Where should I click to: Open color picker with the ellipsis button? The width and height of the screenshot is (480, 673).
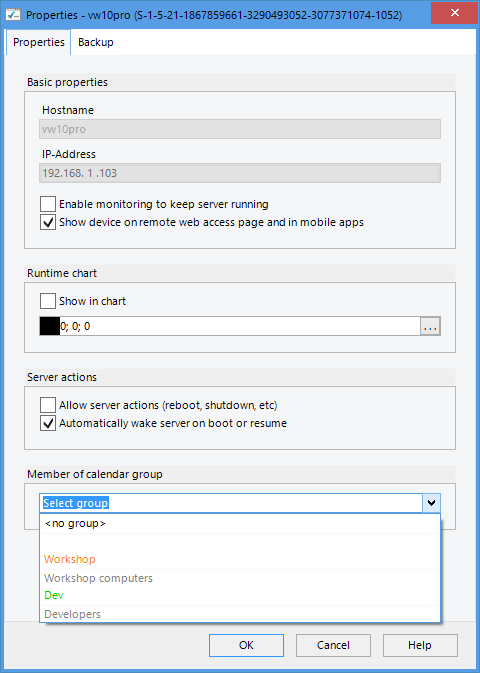click(430, 326)
